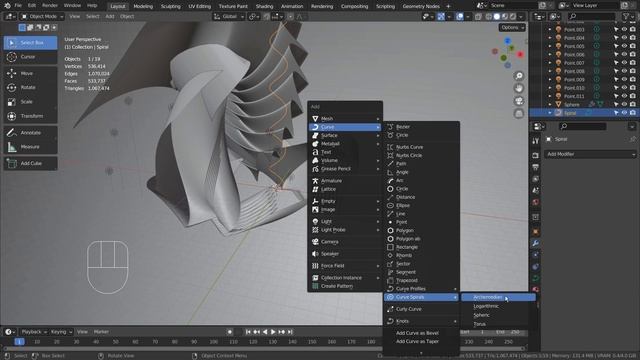Image resolution: width=640 pixels, height=360 pixels.
Task: Open Mesh submenu in Add menu
Action: pos(345,118)
